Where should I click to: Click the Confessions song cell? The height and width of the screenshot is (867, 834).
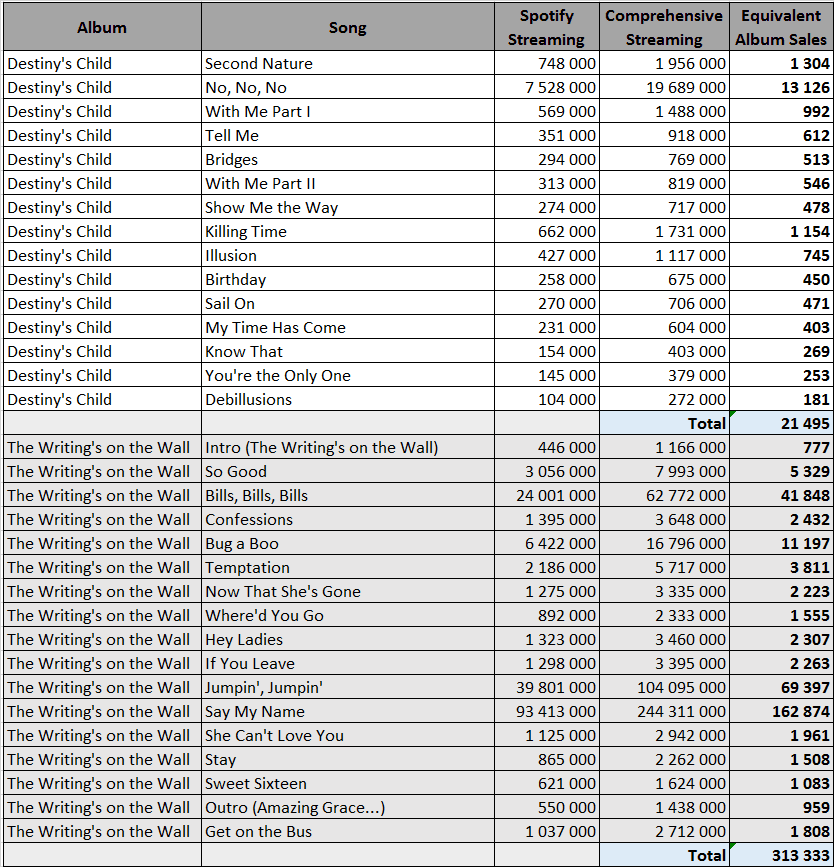(348, 519)
